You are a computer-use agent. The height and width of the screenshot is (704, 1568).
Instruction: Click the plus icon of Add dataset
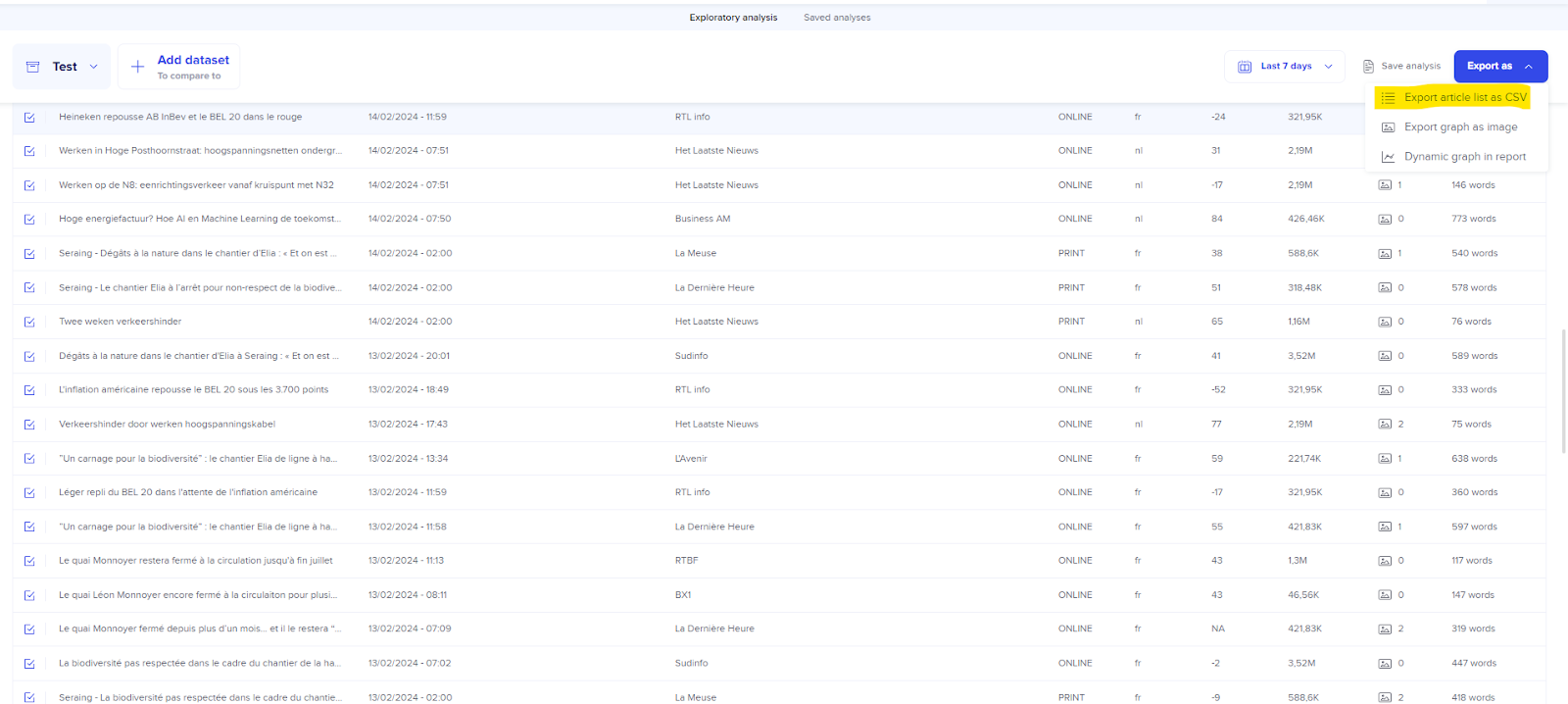[137, 67]
